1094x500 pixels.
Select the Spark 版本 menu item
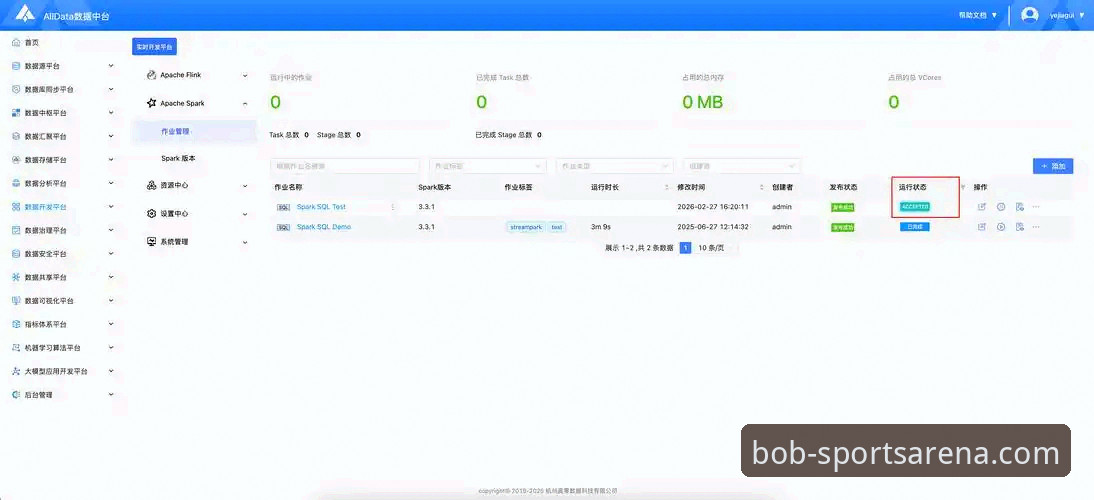coord(178,158)
